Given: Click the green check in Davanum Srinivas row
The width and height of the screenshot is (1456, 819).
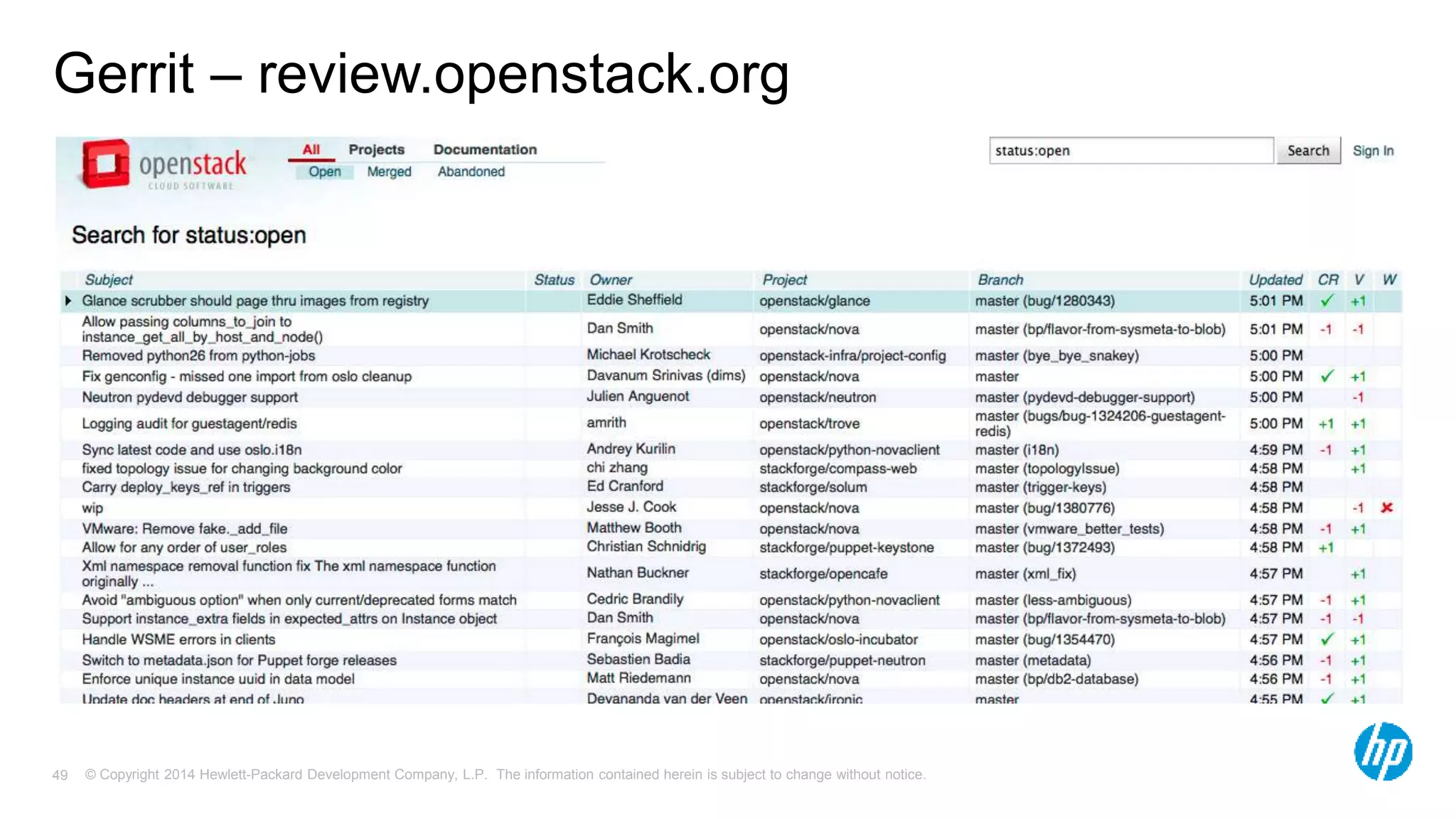Looking at the screenshot, I should point(1327,376).
